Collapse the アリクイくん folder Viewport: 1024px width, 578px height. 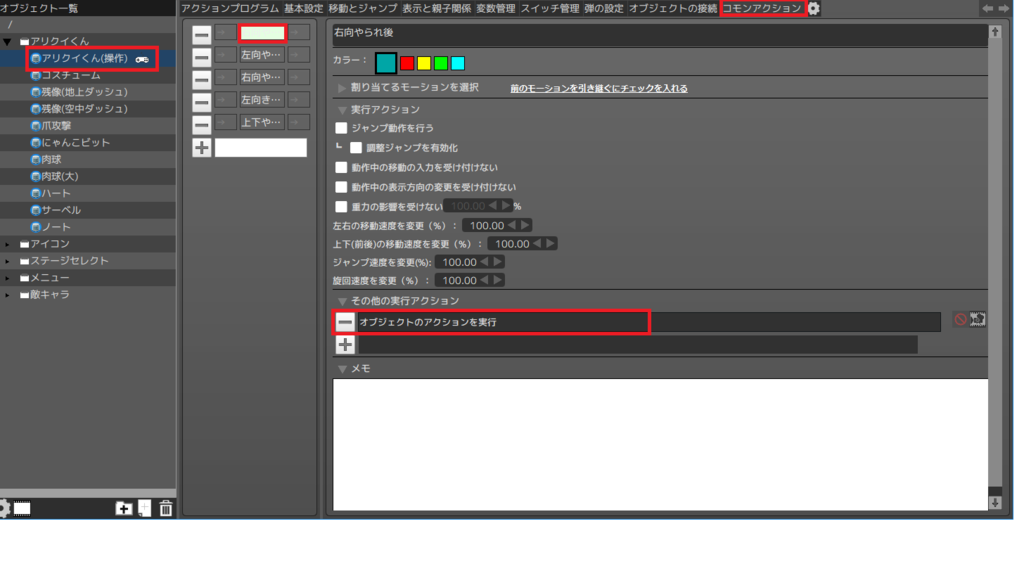(7, 42)
